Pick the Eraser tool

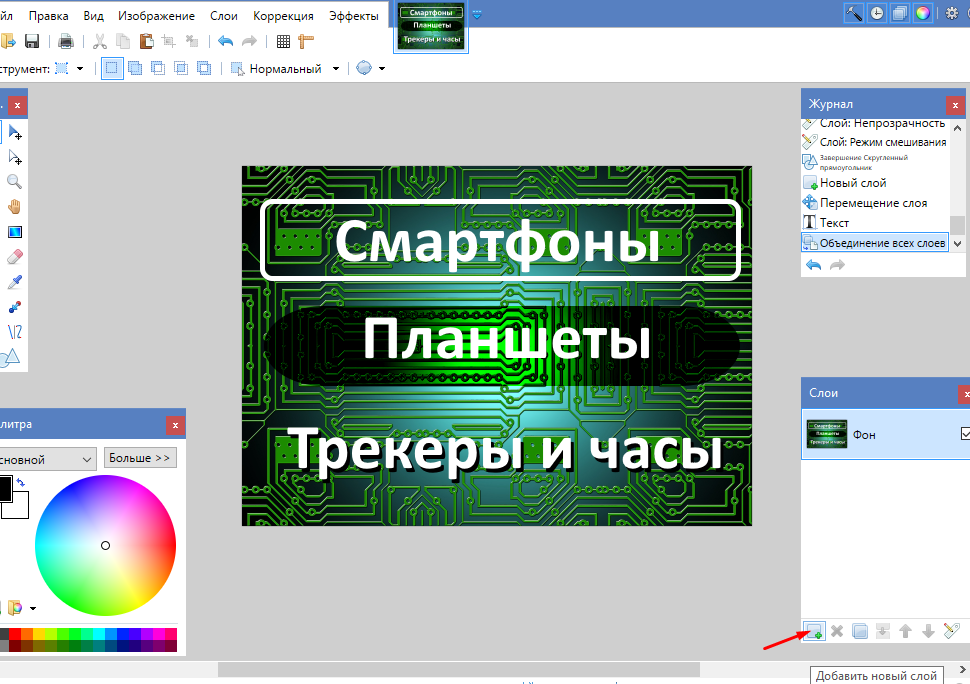coord(15,257)
